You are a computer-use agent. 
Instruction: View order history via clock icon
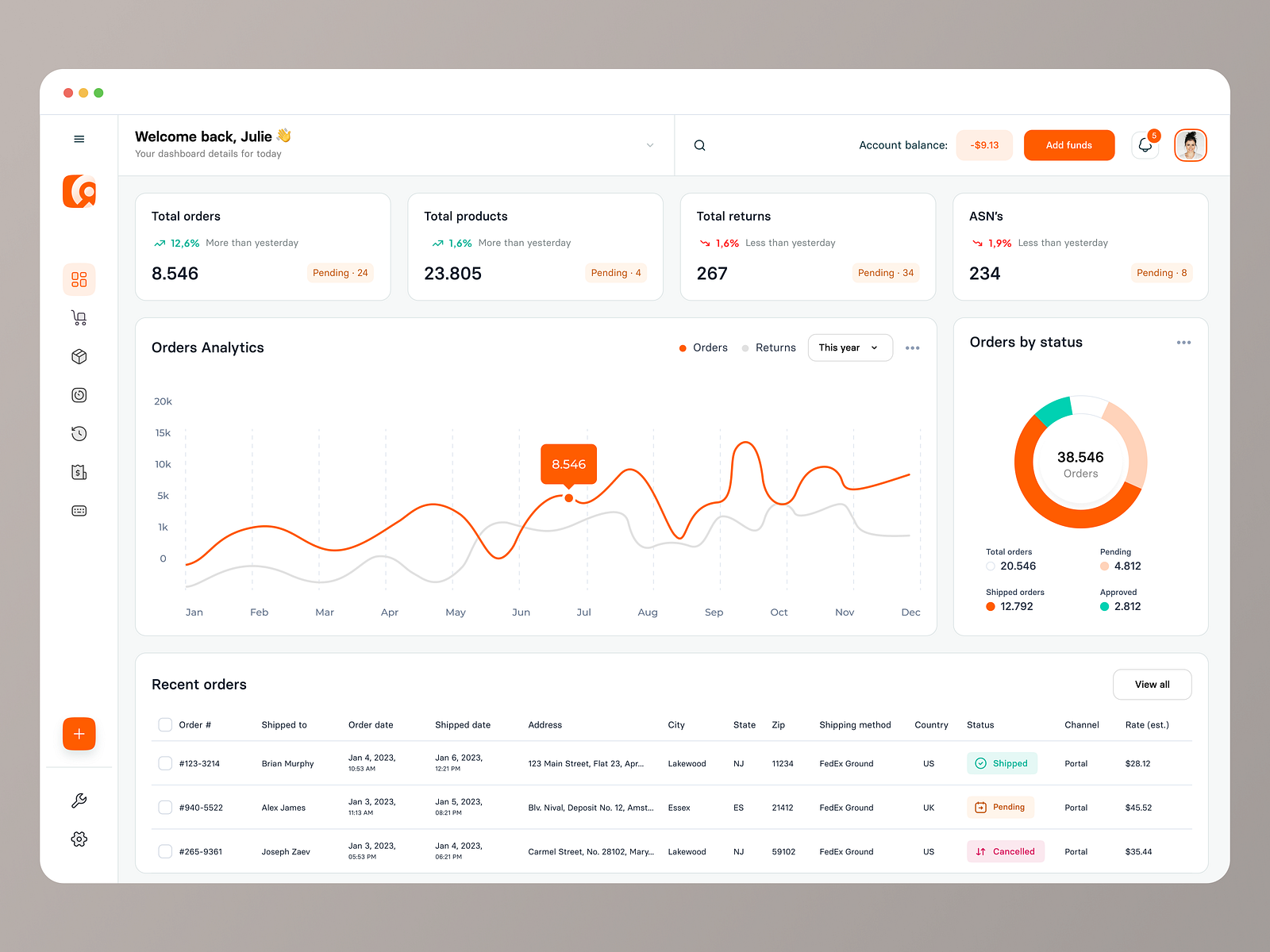pos(79,433)
